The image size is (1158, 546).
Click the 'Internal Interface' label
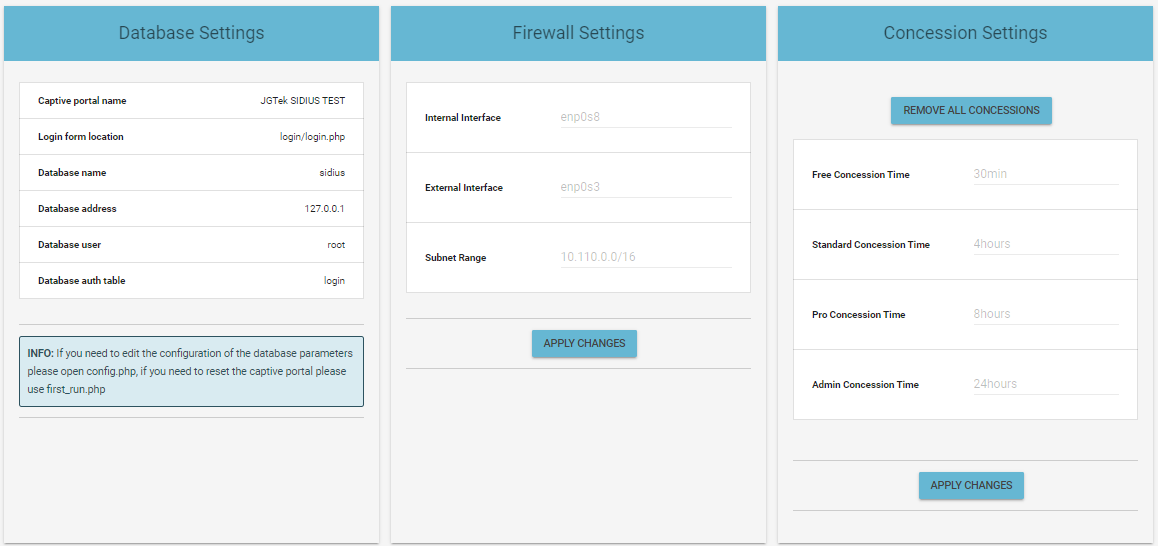tap(463, 118)
